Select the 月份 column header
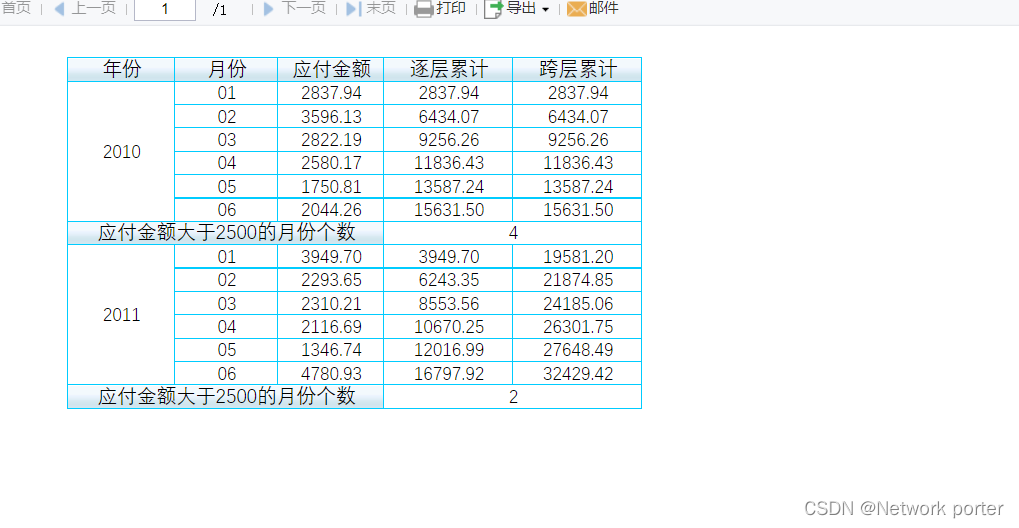Screen dimensions: 1019x528 point(226,70)
